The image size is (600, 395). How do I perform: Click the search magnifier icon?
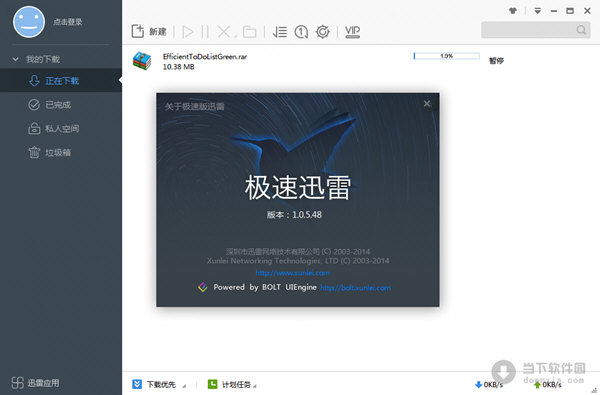pos(581,30)
